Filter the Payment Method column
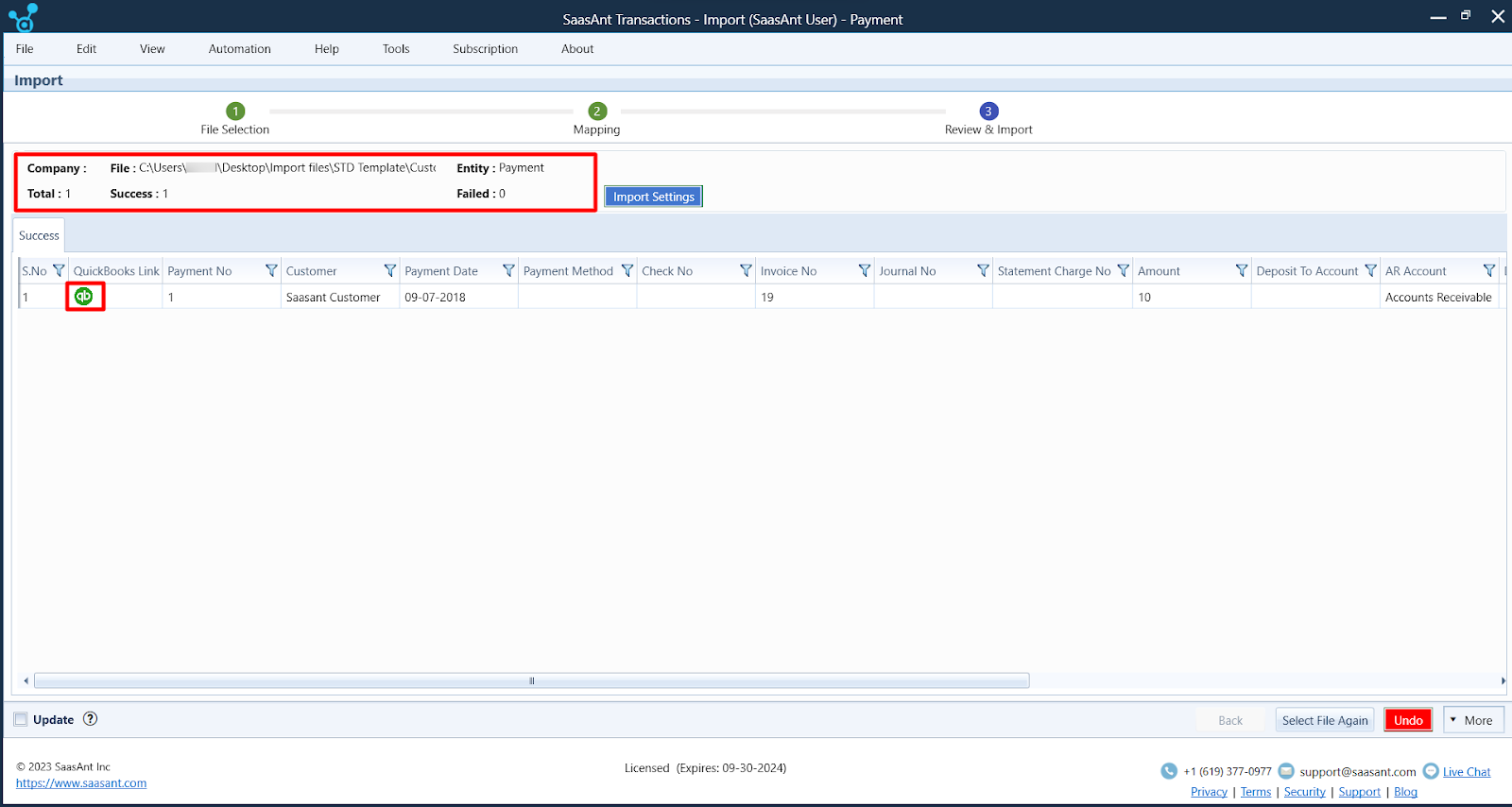Viewport: 1512px width, 807px height. [627, 270]
